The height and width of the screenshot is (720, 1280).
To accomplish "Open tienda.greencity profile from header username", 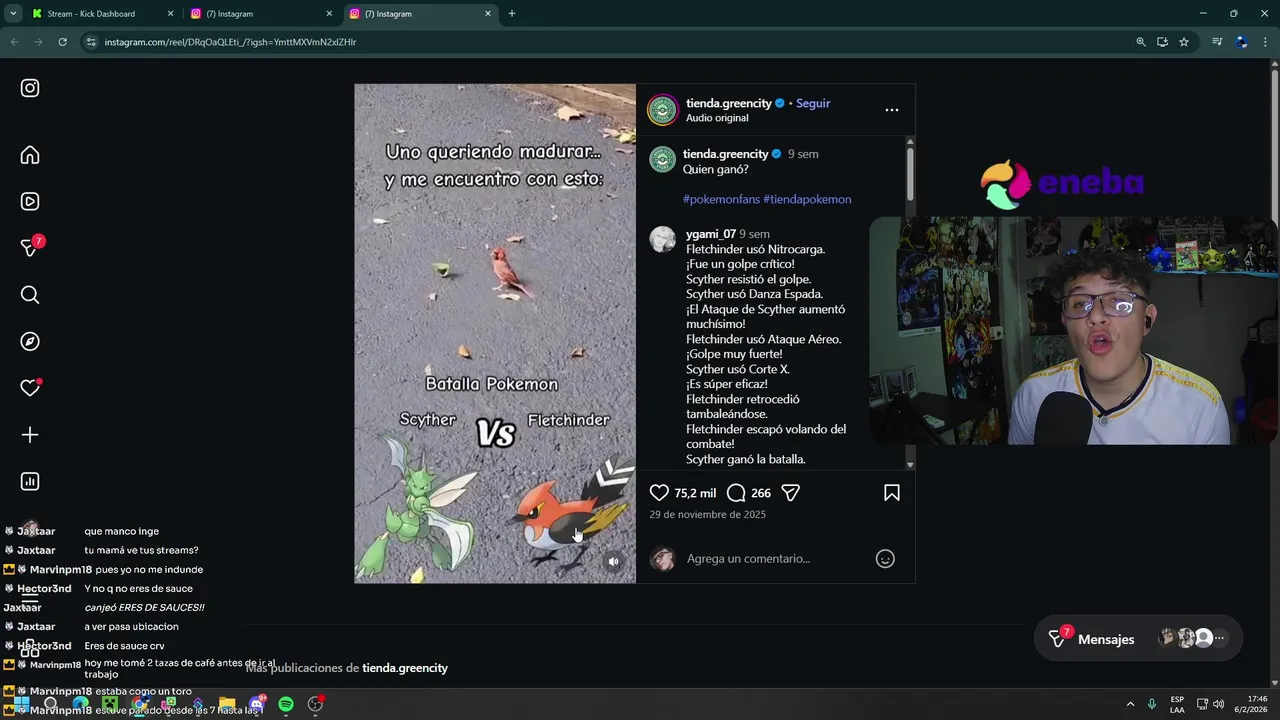I will (728, 103).
